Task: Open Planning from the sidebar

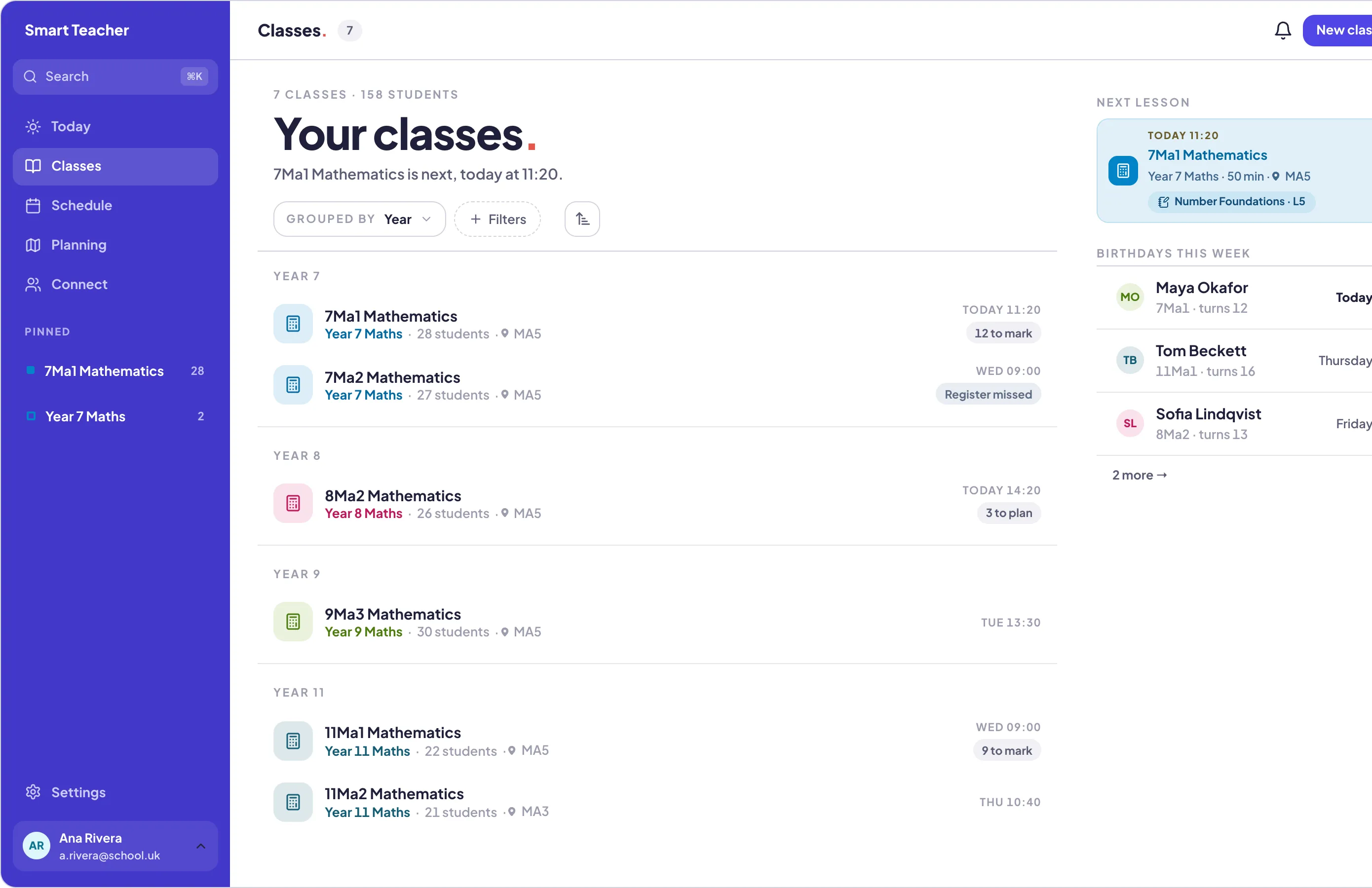Action: coord(115,245)
